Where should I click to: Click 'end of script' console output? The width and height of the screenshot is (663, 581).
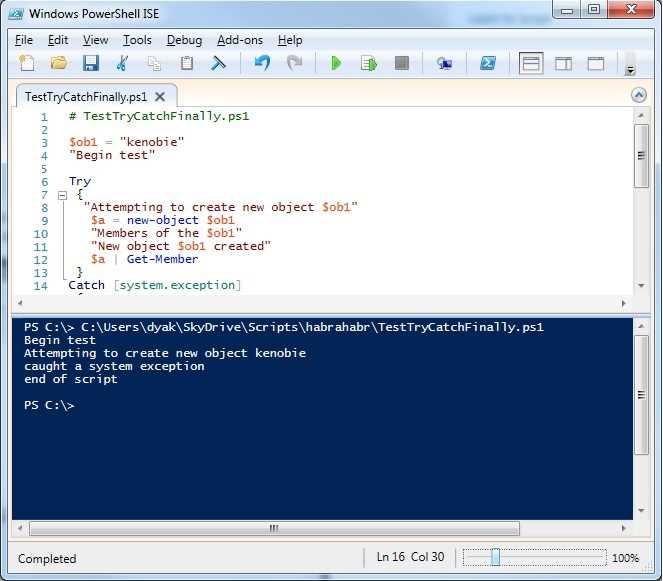pyautogui.click(x=71, y=379)
